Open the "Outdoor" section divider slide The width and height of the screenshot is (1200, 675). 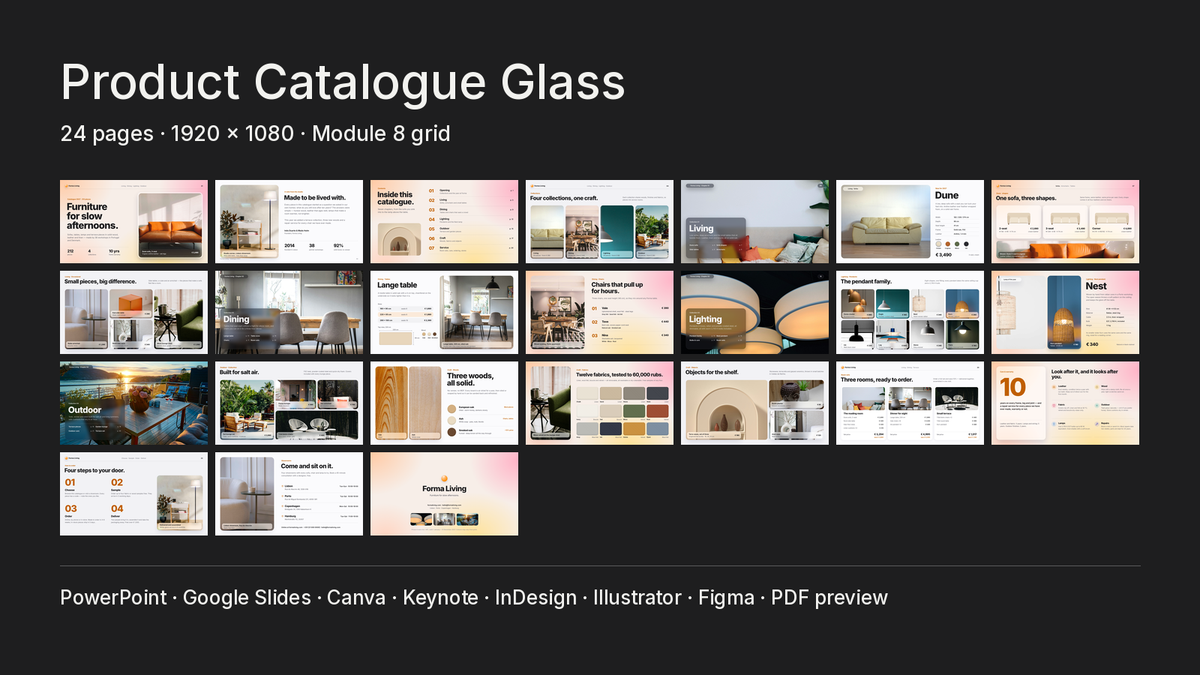coord(134,403)
